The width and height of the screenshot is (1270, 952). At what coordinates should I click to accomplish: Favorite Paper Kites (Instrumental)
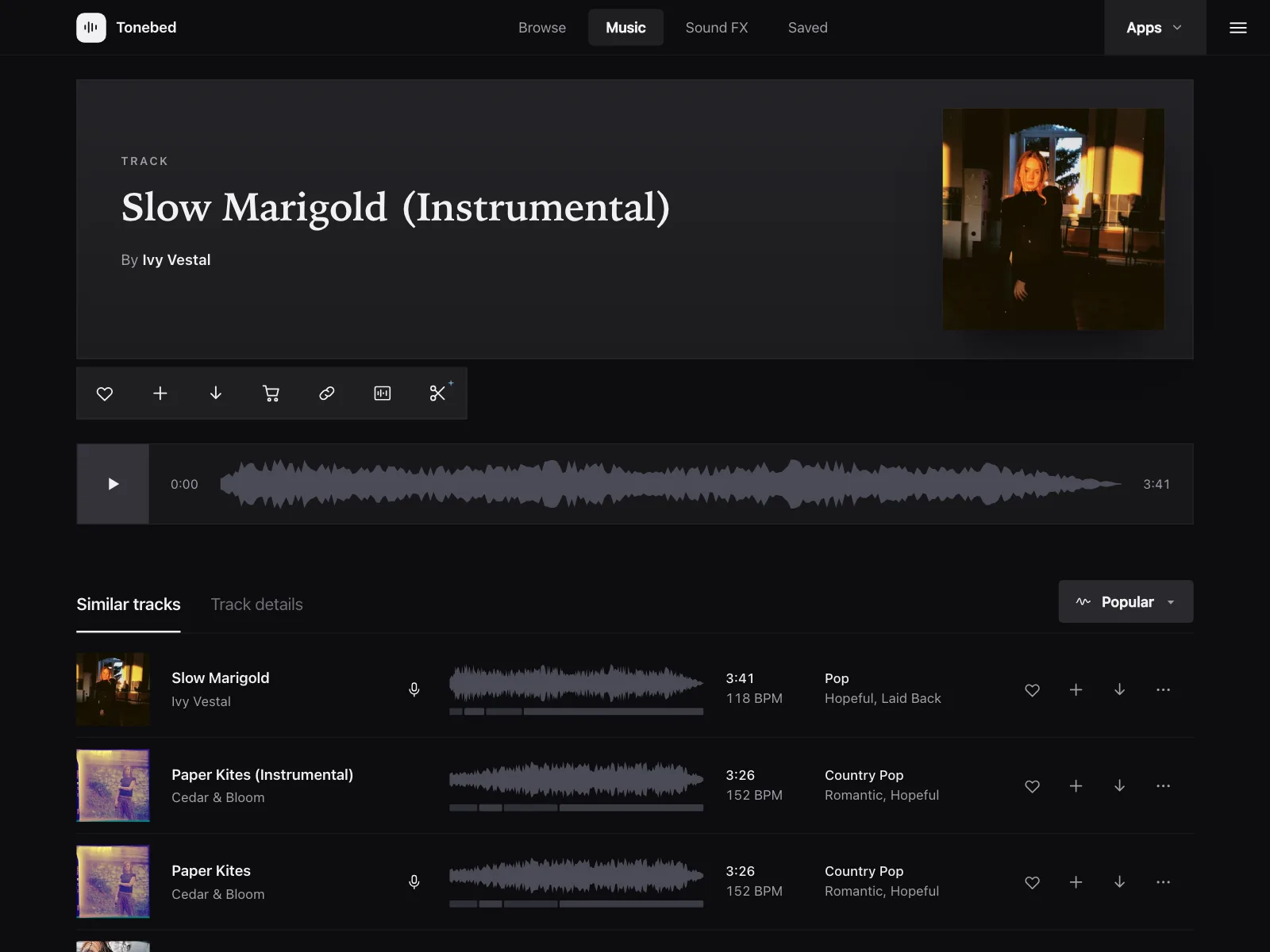pos(1032,786)
